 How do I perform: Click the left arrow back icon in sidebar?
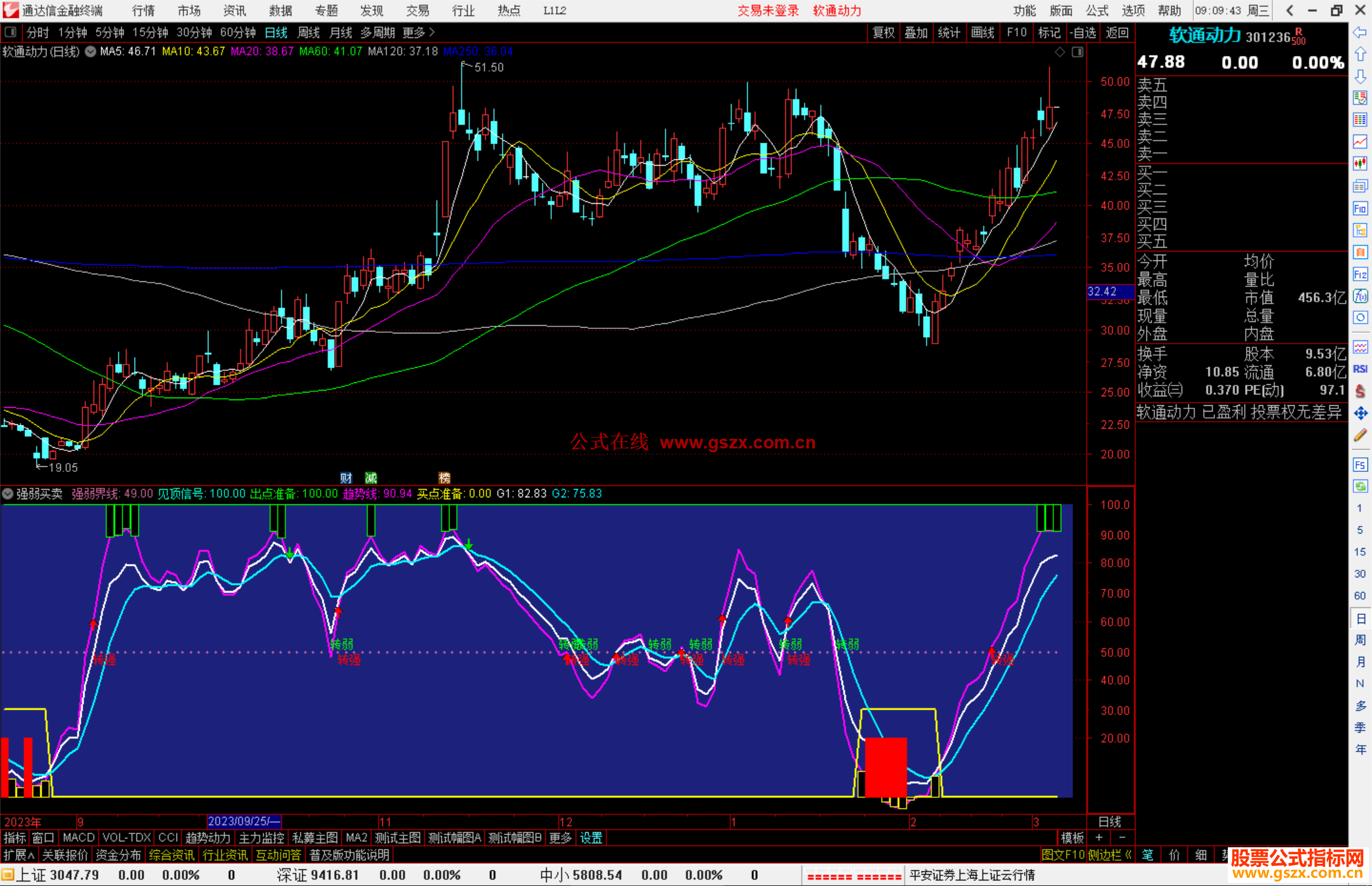(1360, 32)
